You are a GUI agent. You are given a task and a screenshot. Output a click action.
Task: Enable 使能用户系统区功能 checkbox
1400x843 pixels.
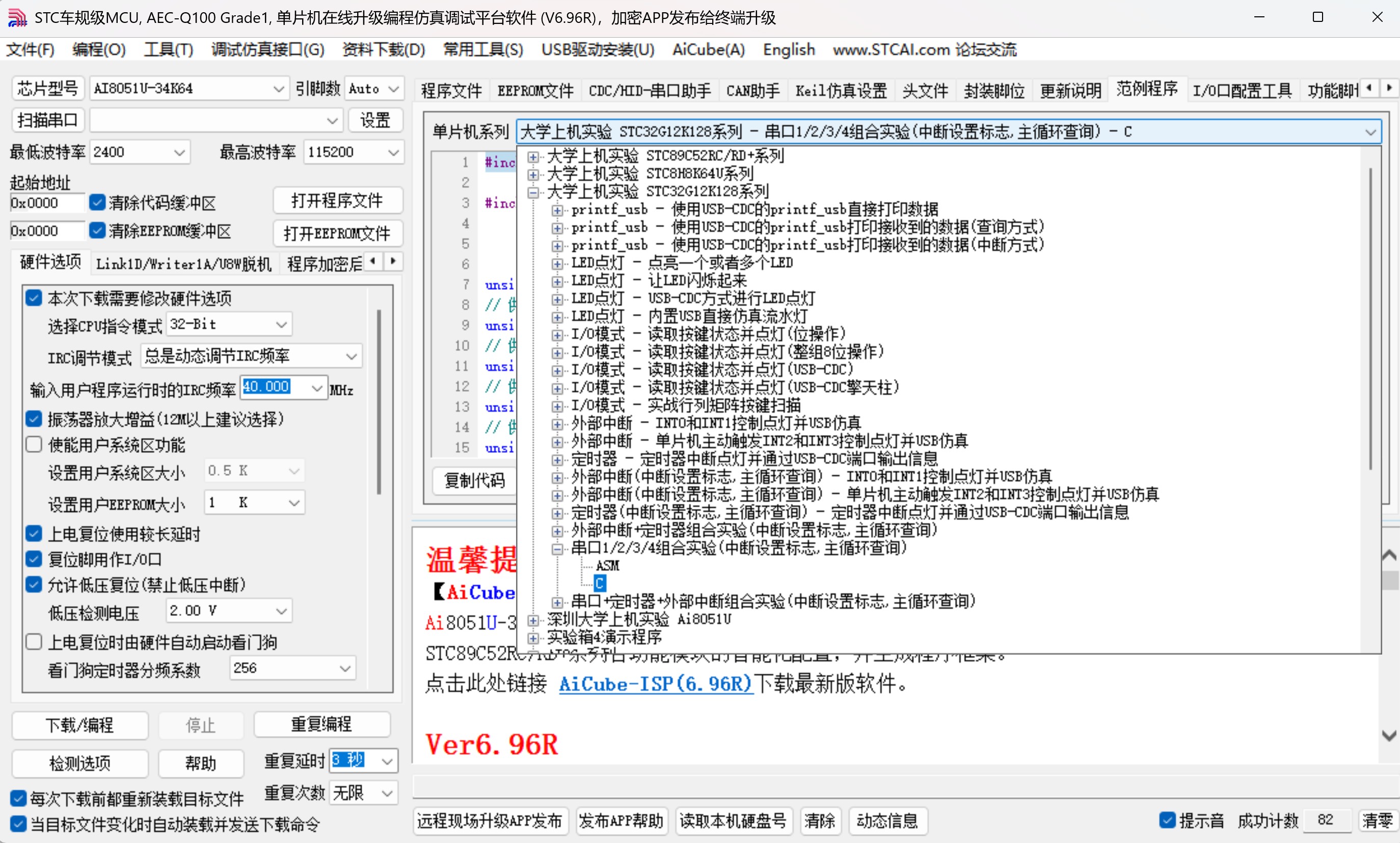pos(34,444)
